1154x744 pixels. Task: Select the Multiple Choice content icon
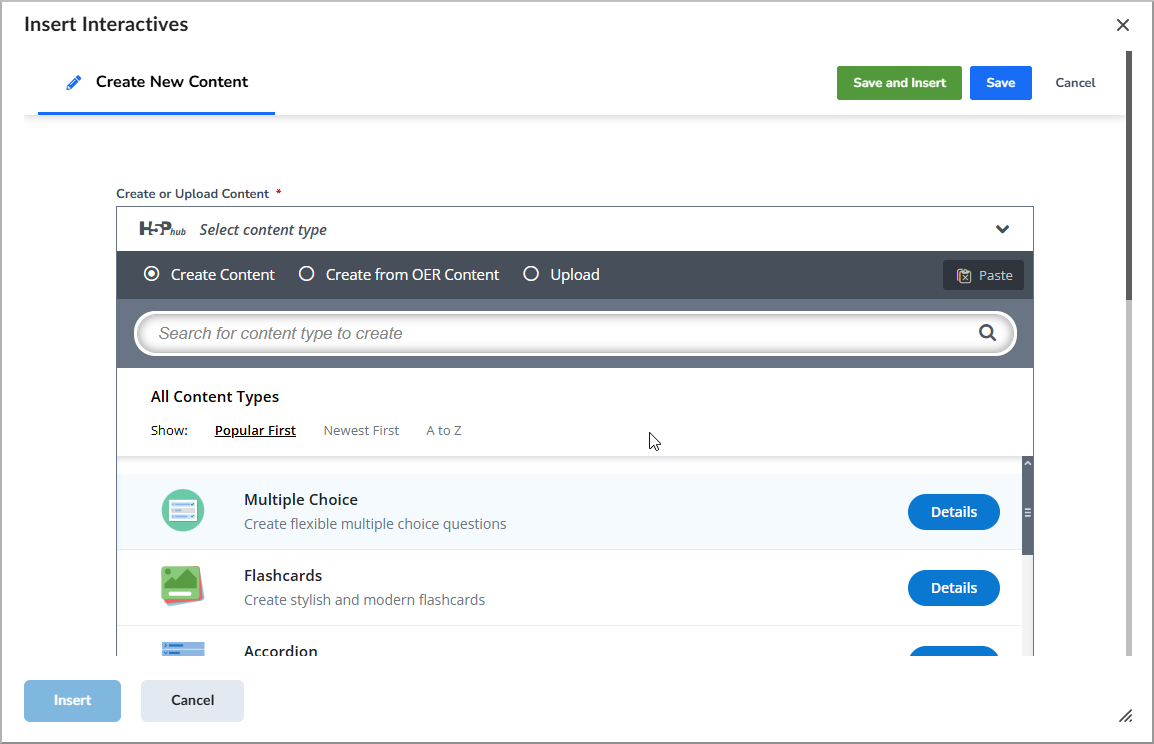(183, 510)
